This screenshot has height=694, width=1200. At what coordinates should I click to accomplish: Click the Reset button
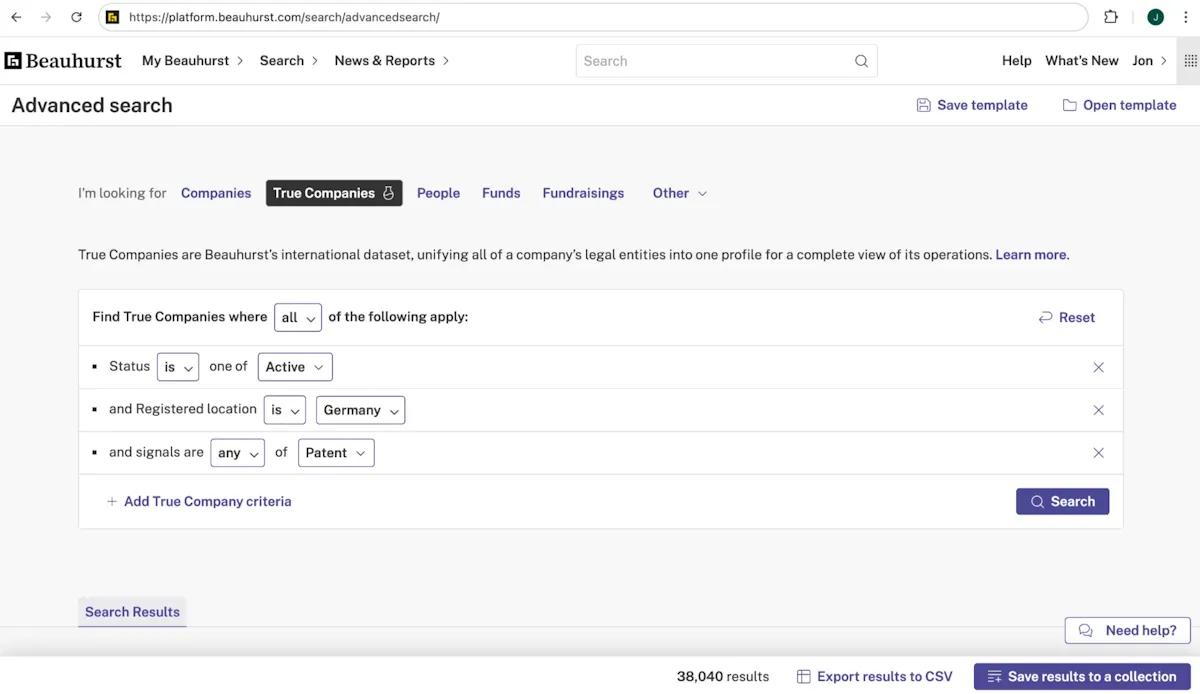(x=1067, y=317)
